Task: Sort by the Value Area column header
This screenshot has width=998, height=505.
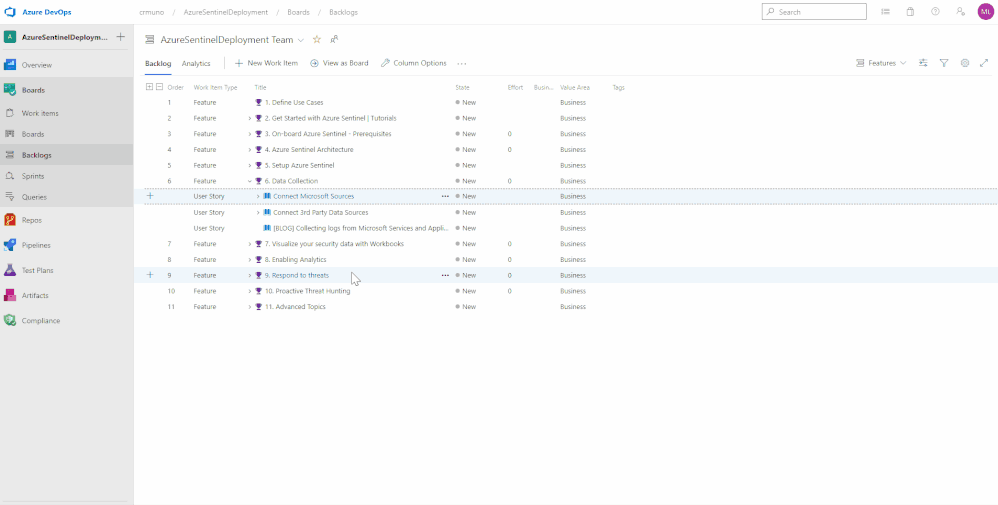Action: [575, 87]
